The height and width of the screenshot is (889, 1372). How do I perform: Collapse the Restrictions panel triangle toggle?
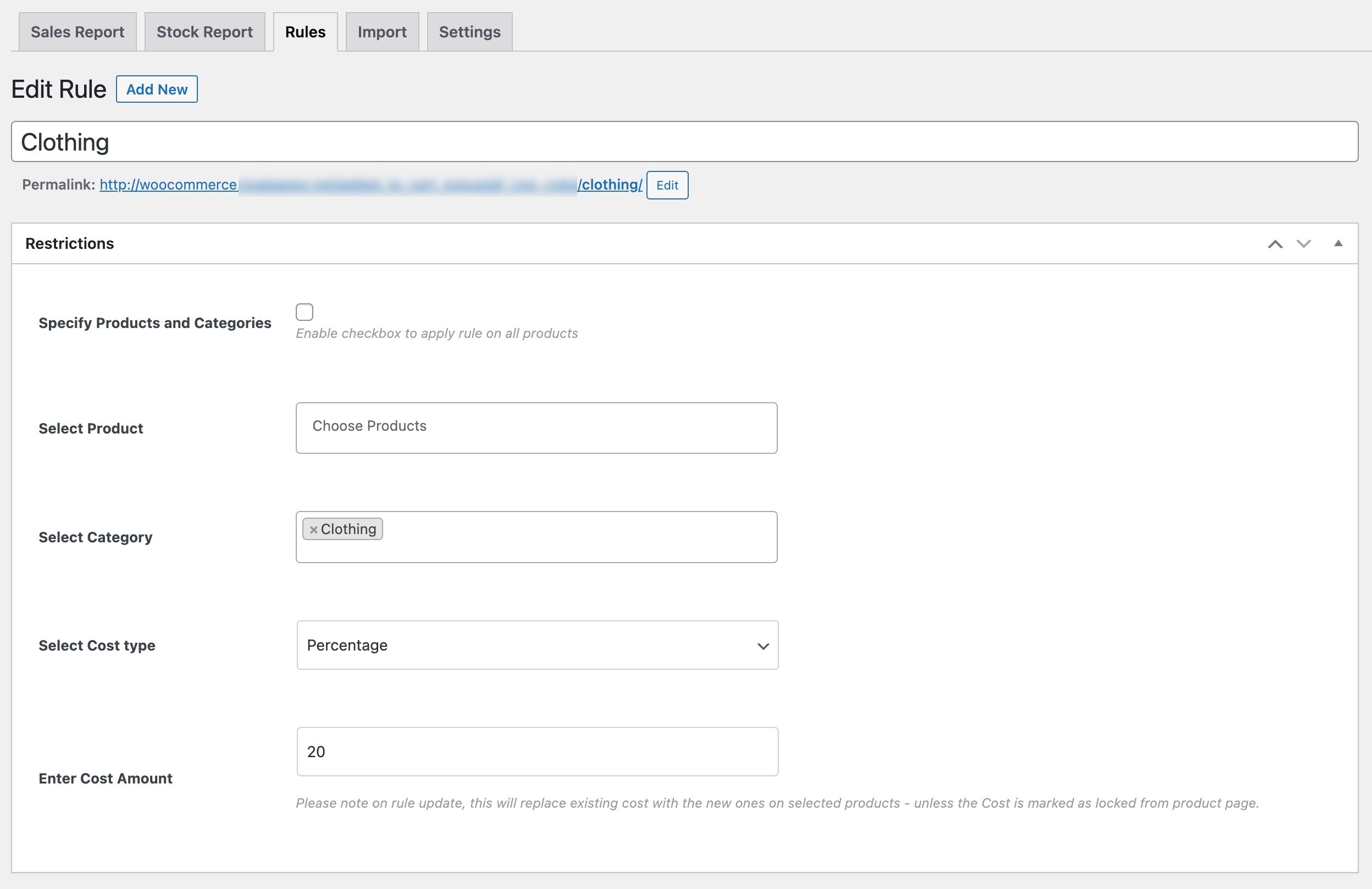(x=1338, y=244)
